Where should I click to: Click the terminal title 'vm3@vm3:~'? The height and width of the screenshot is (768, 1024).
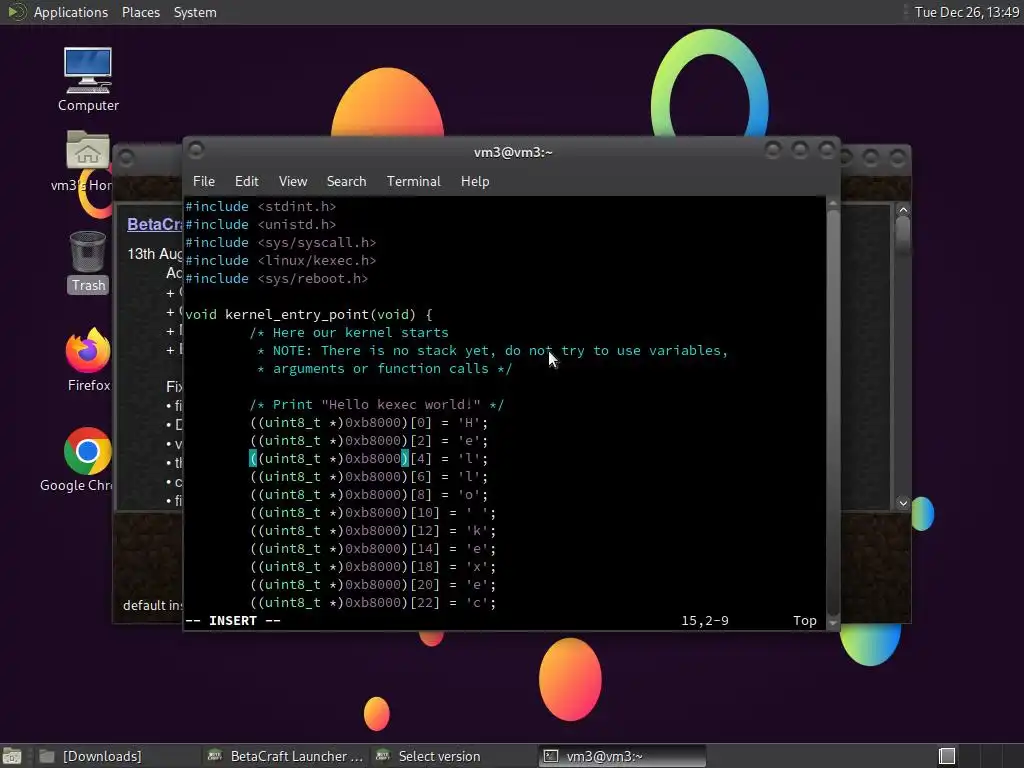(x=513, y=152)
